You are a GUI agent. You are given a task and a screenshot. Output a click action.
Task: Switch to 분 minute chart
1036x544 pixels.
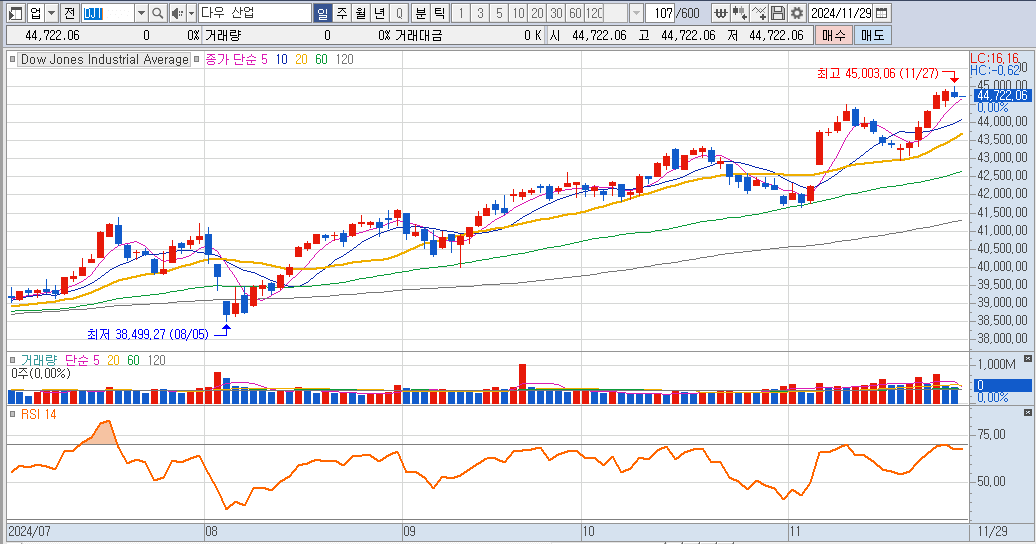pyautogui.click(x=421, y=13)
